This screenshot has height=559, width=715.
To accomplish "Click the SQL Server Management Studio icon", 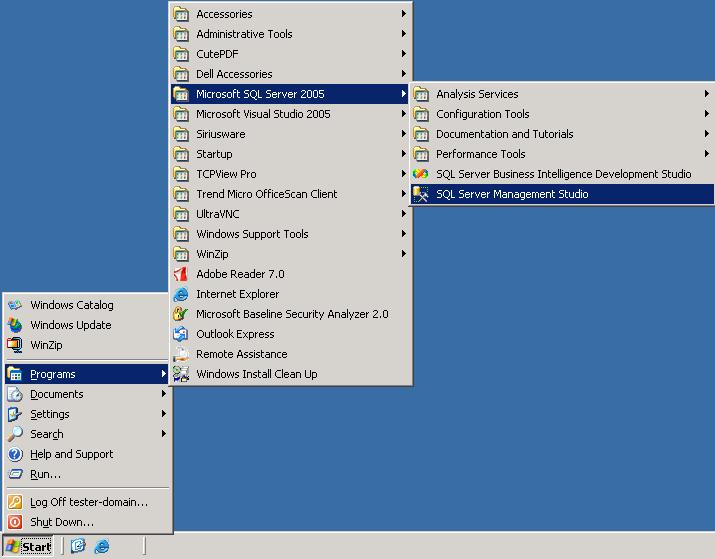I will pos(421,194).
